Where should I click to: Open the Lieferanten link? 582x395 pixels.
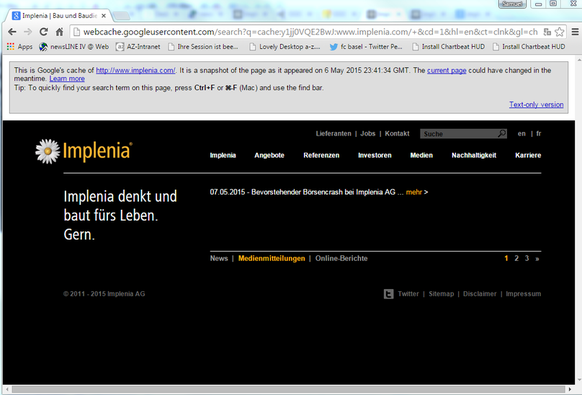(x=333, y=134)
